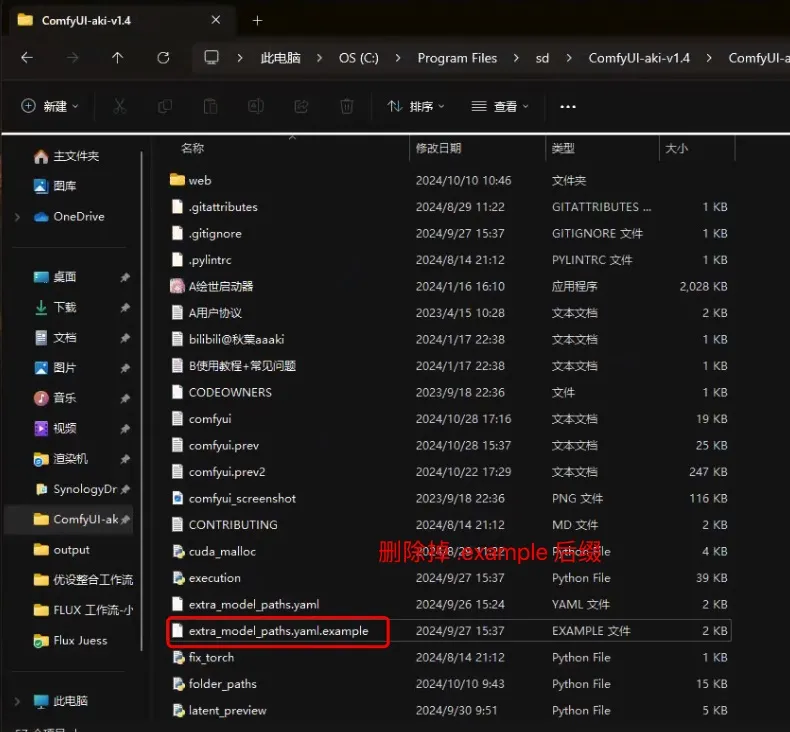Expand chevron after Program Files breadcrumb
This screenshot has width=790, height=732.
pyautogui.click(x=516, y=58)
